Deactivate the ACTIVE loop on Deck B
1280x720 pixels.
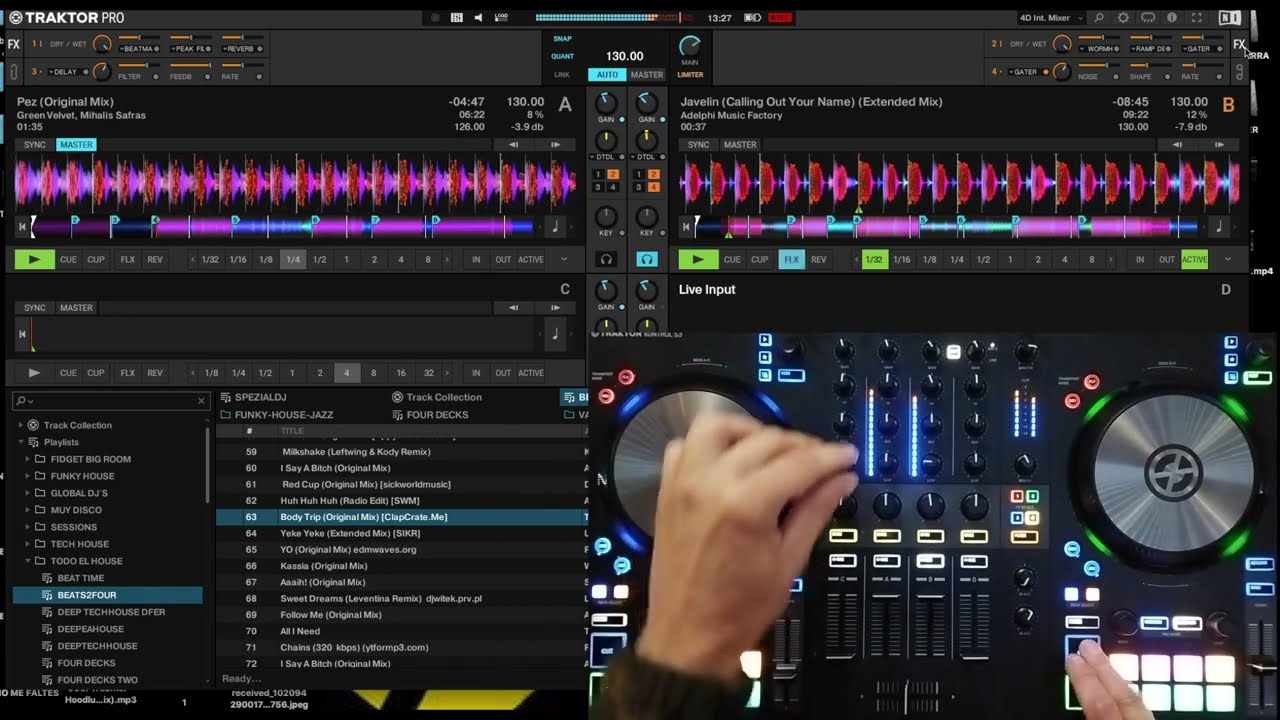[x=1195, y=259]
